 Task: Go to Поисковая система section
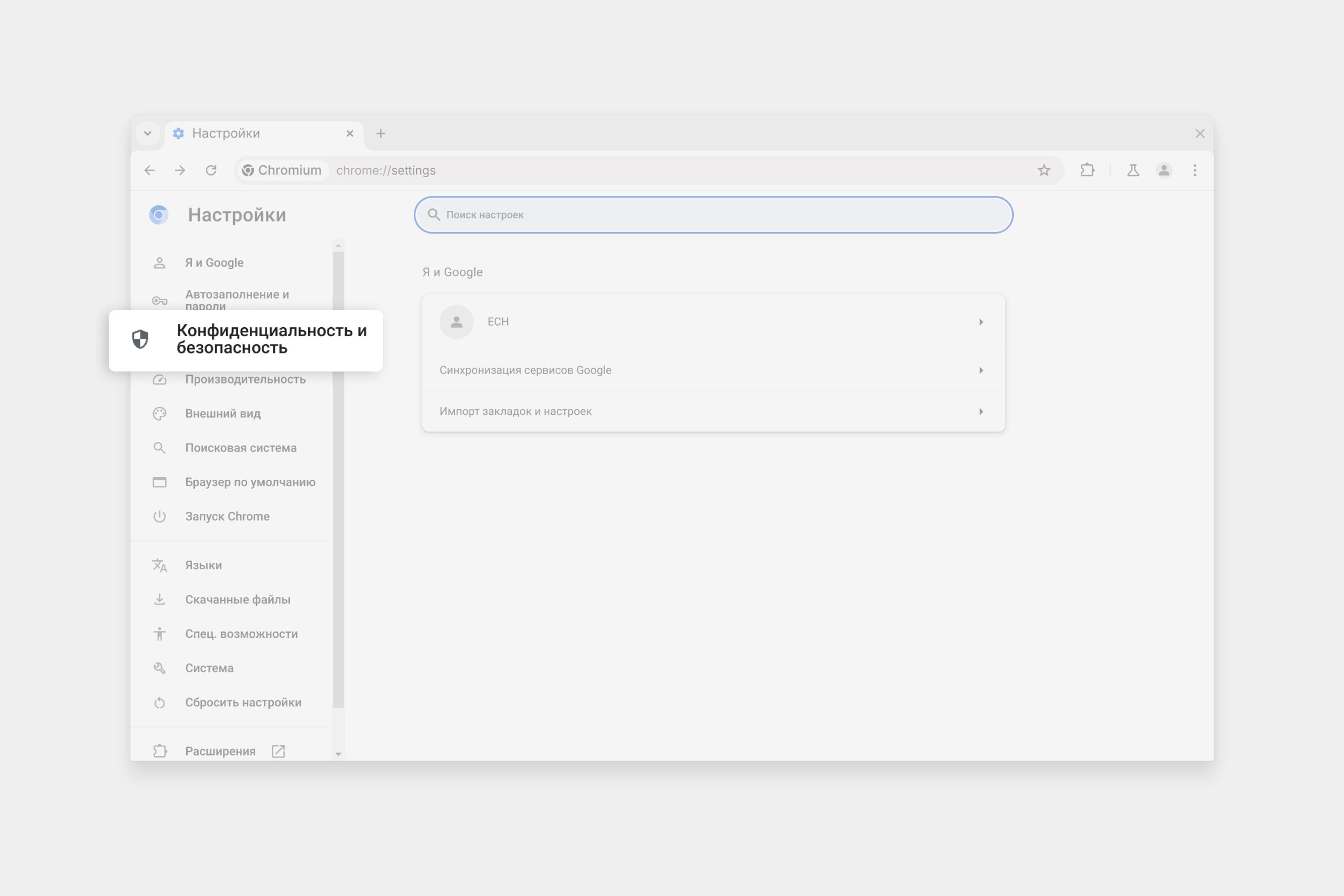pyautogui.click(x=241, y=448)
